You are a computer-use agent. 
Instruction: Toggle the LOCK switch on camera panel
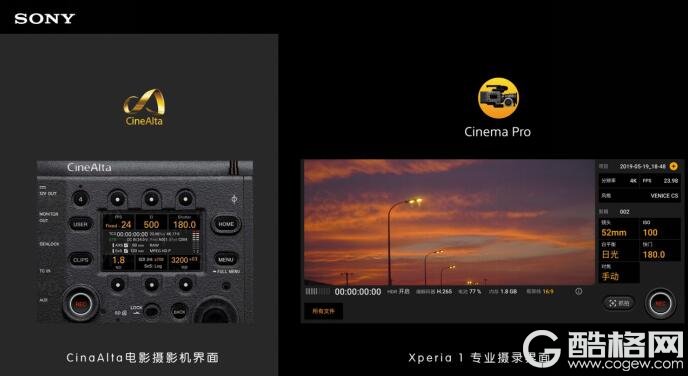click(x=151, y=311)
